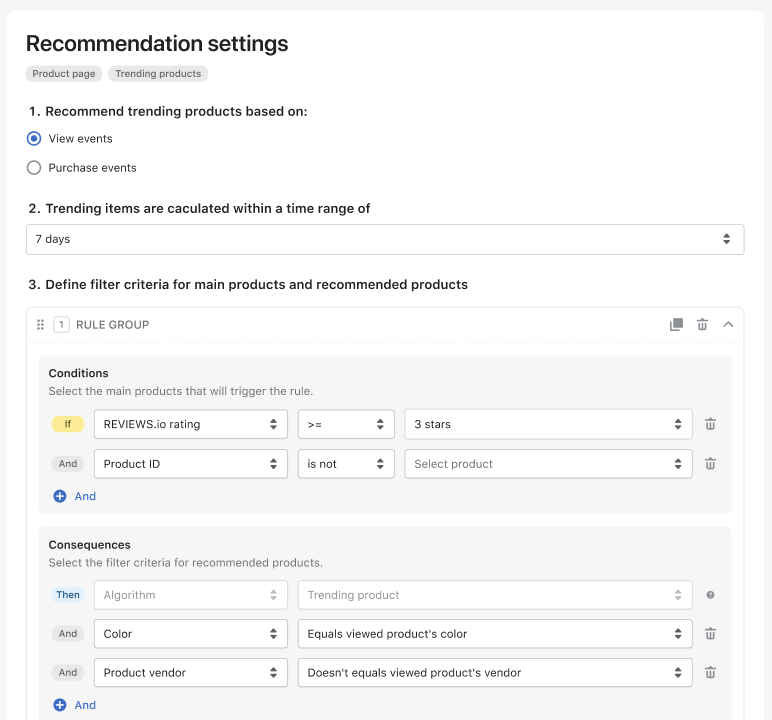Open the 3 stars value dropdown
The image size is (772, 720).
pyautogui.click(x=548, y=424)
